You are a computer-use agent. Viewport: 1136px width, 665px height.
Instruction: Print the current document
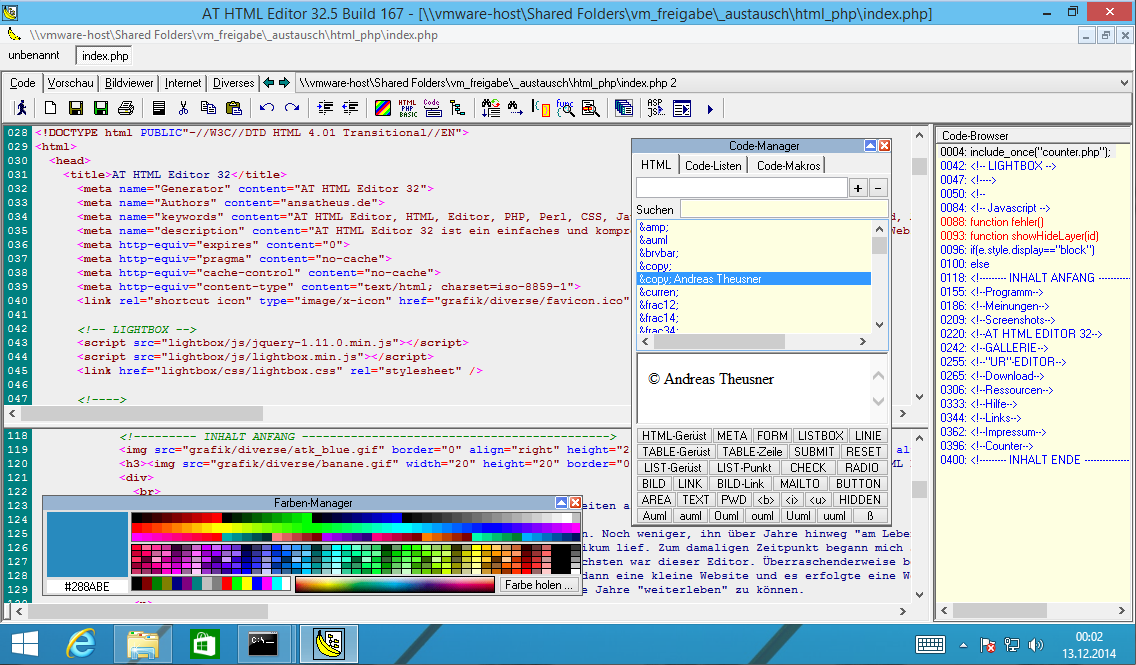click(x=126, y=109)
